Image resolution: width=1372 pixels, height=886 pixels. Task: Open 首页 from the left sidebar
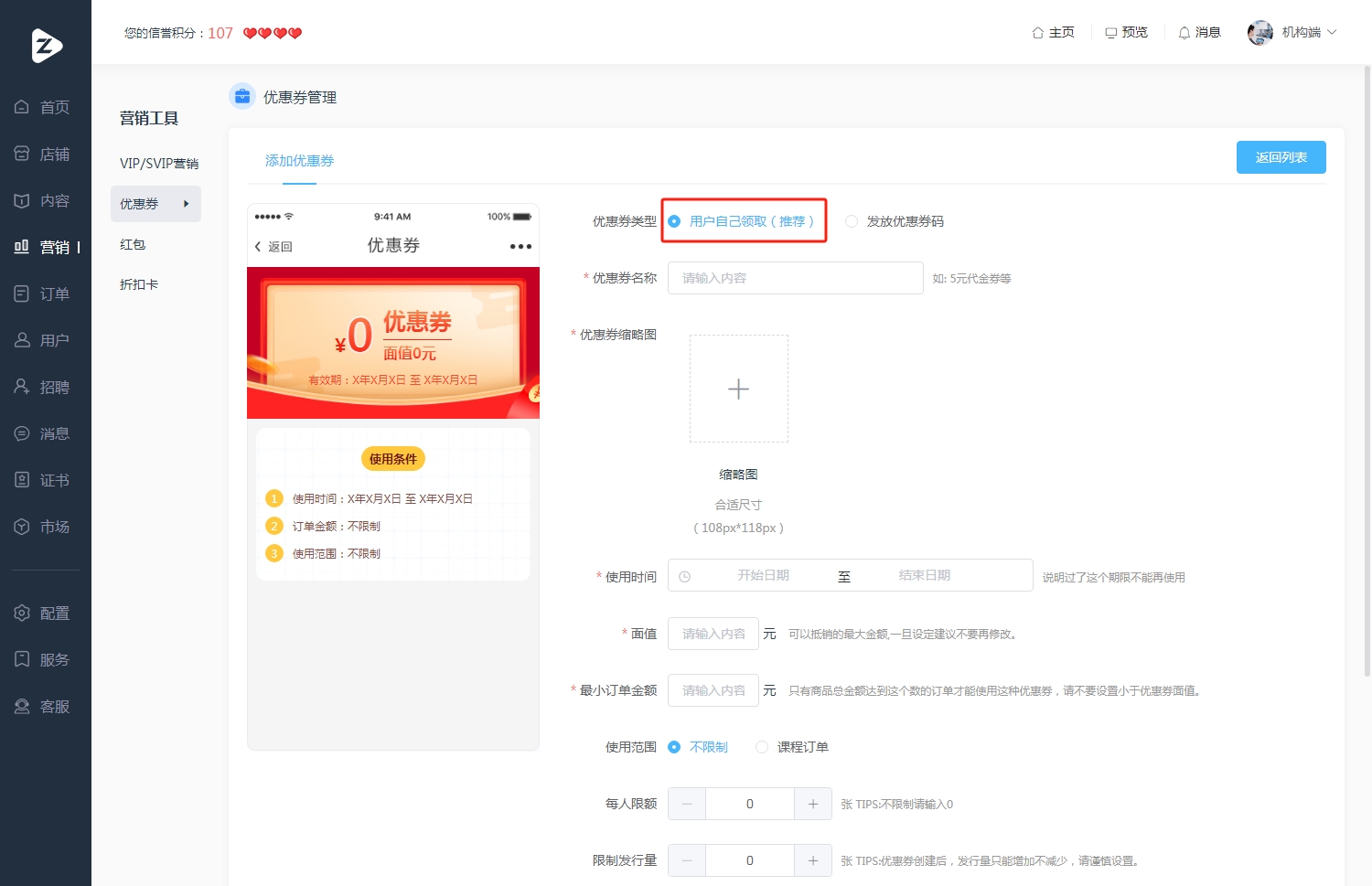click(x=42, y=107)
